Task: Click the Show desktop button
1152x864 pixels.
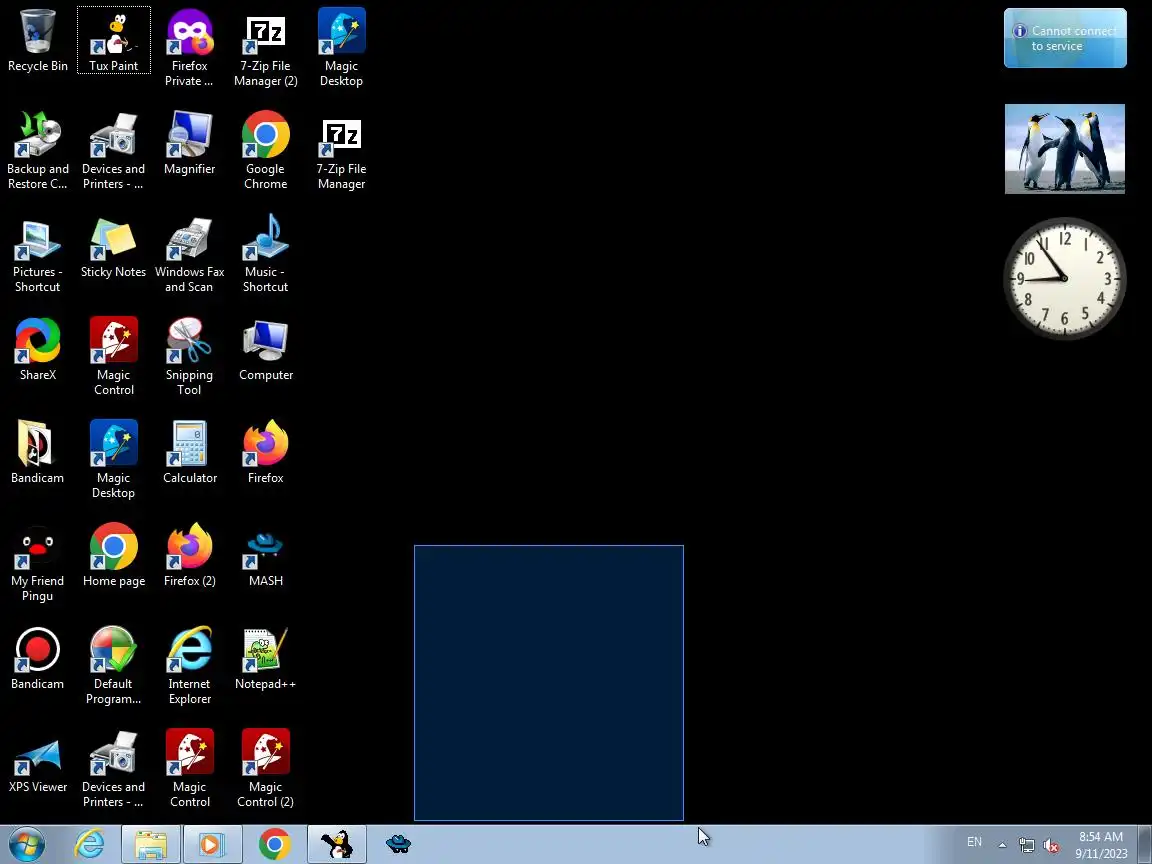Action: (x=1145, y=844)
